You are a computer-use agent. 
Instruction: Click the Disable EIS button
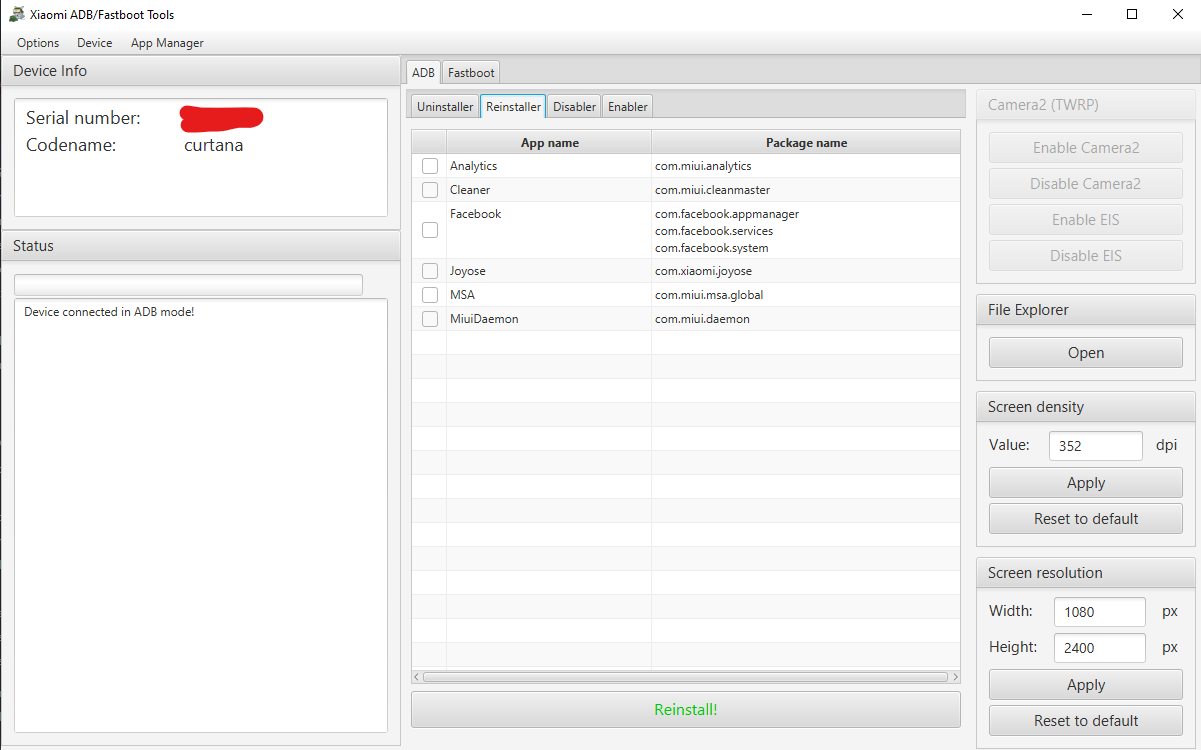(x=1086, y=256)
